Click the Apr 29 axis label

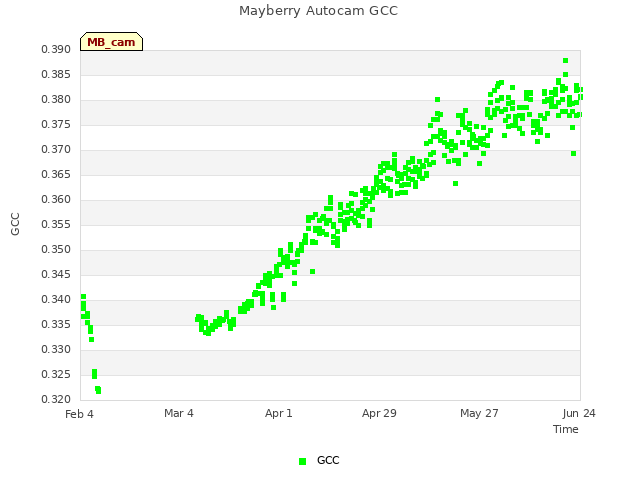tap(379, 413)
